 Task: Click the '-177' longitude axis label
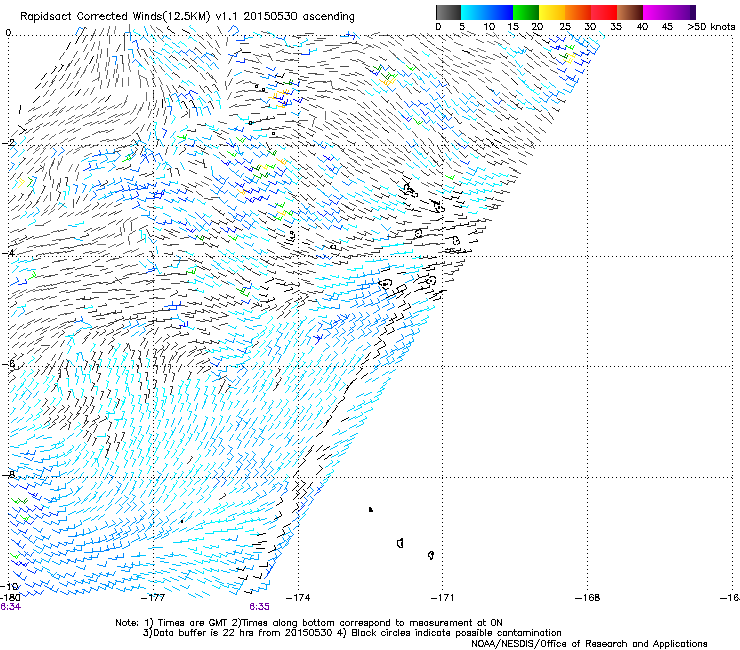click(153, 598)
